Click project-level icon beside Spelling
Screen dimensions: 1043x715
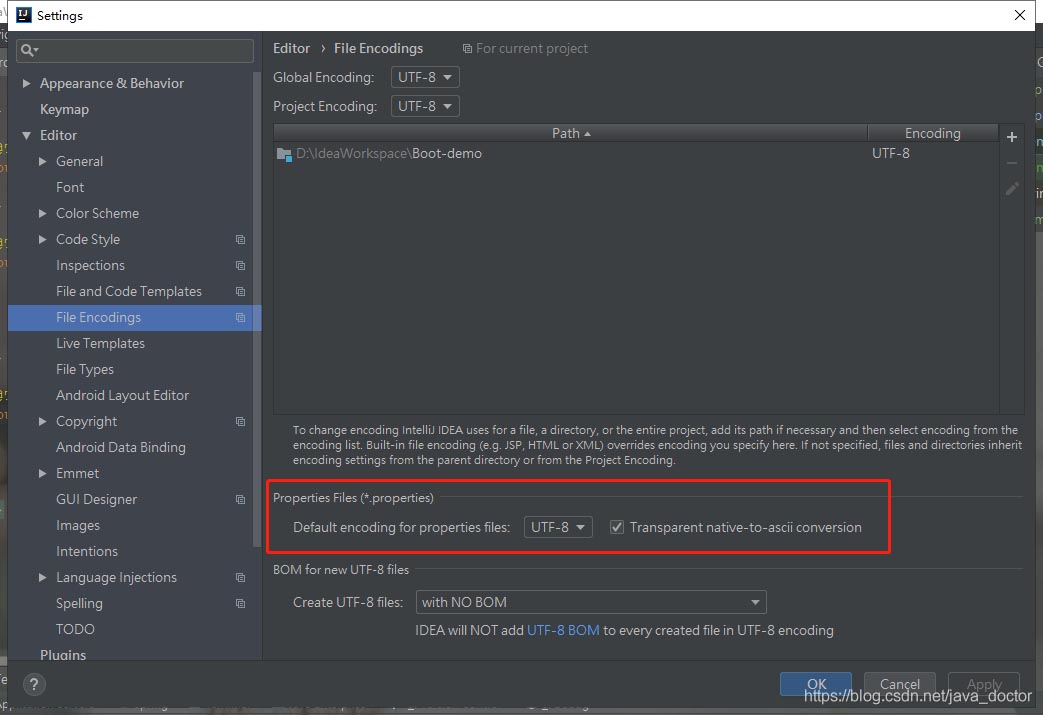[x=240, y=603]
